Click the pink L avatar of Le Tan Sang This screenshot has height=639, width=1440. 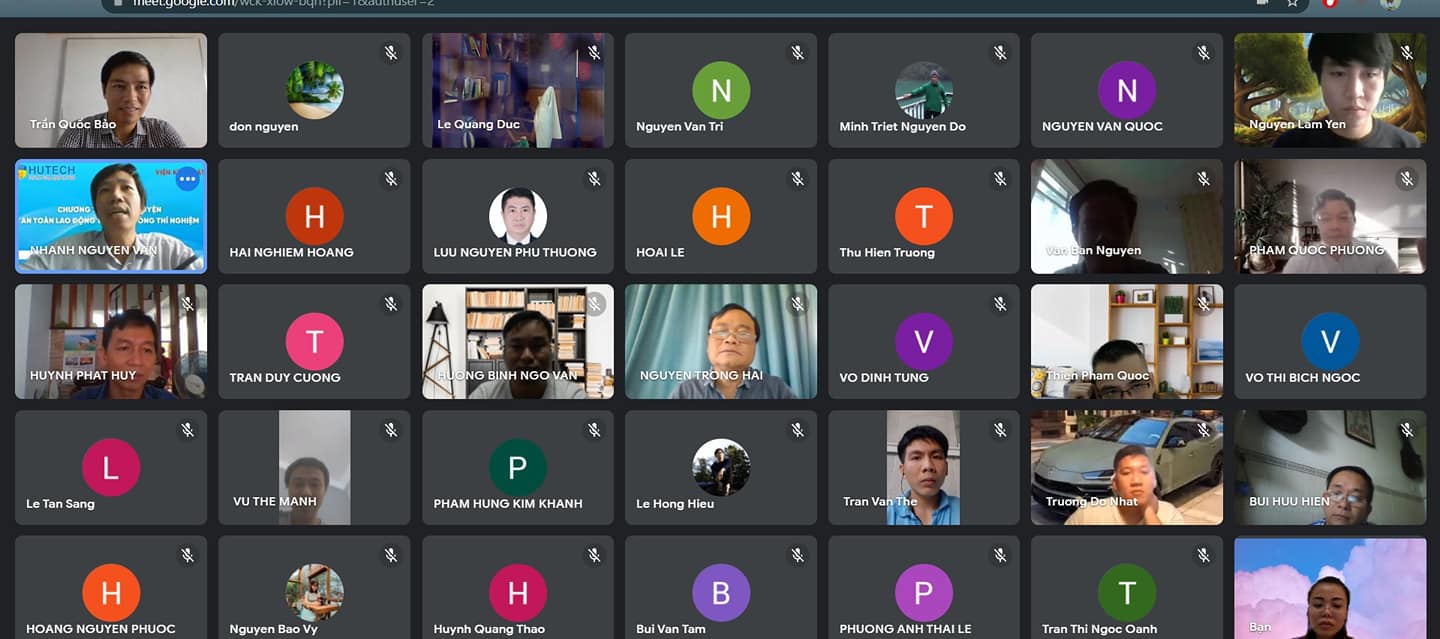coord(111,468)
